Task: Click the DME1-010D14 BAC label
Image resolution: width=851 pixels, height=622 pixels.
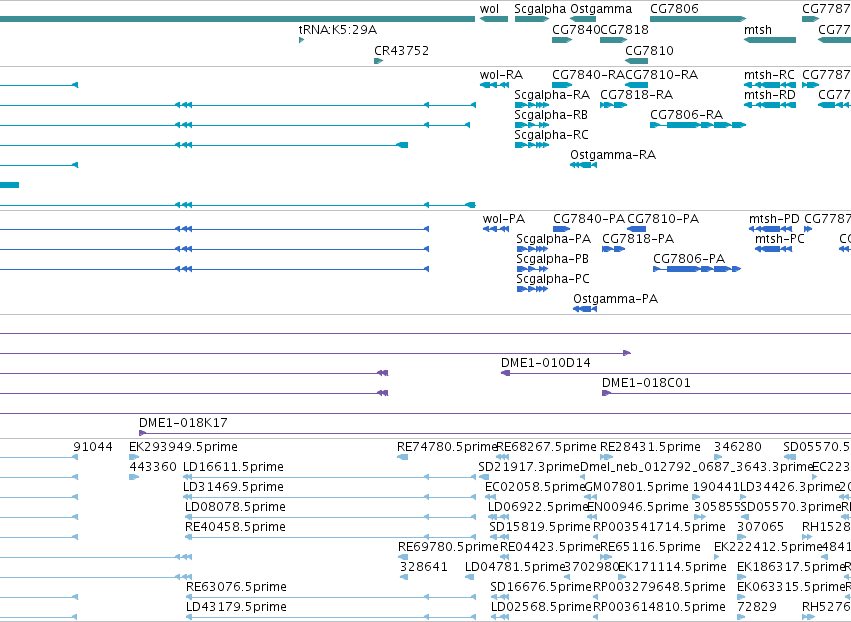Action: click(x=545, y=363)
